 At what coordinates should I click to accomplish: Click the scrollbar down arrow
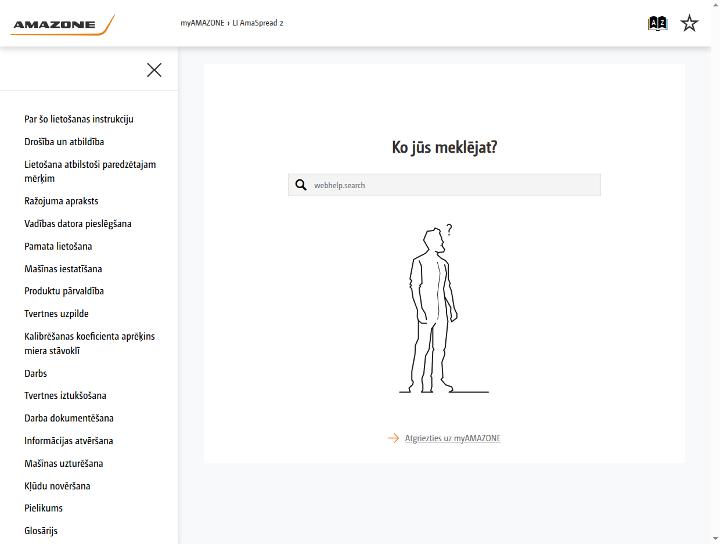click(x=715, y=538)
